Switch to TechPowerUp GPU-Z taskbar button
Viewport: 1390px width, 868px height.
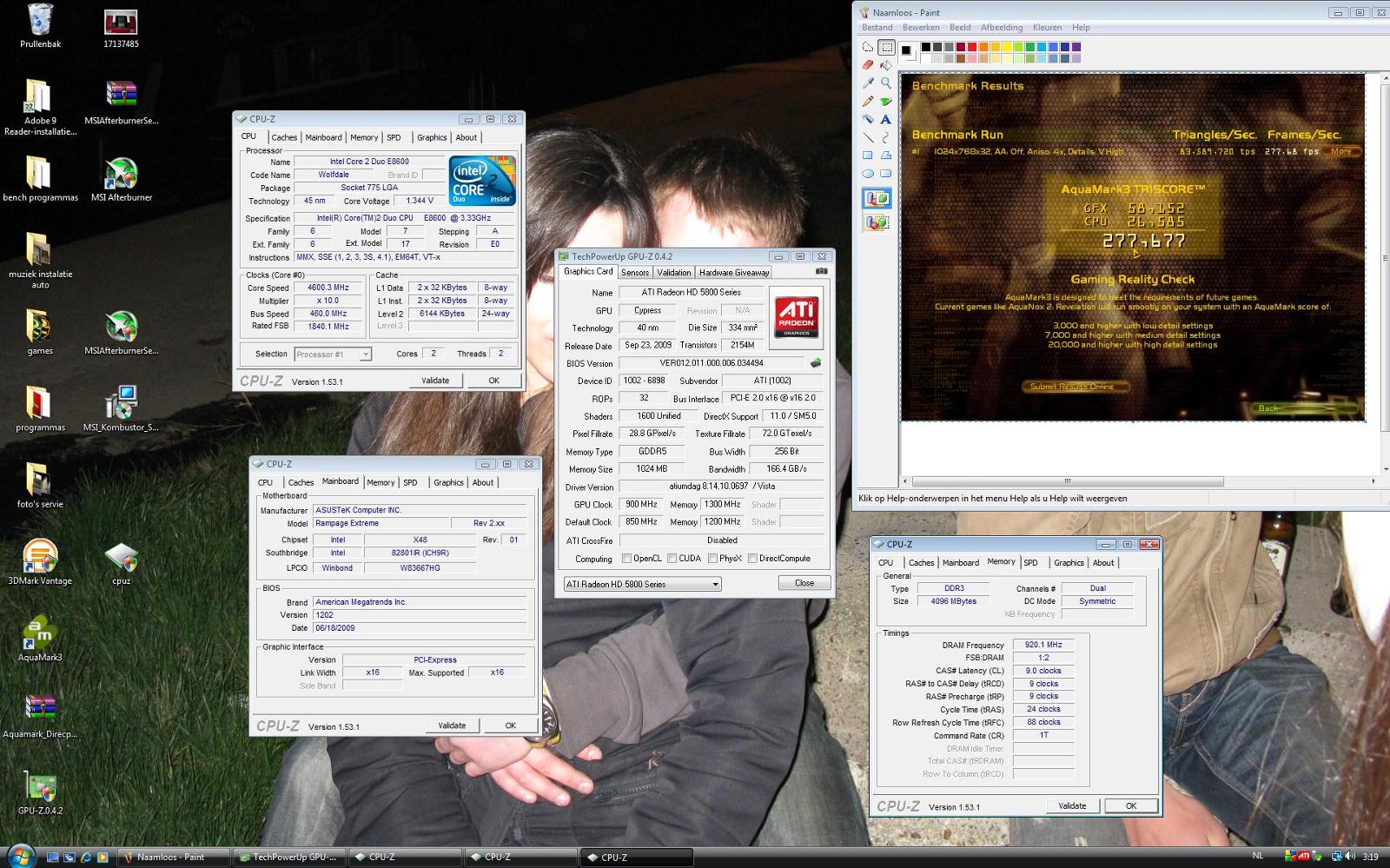288,857
